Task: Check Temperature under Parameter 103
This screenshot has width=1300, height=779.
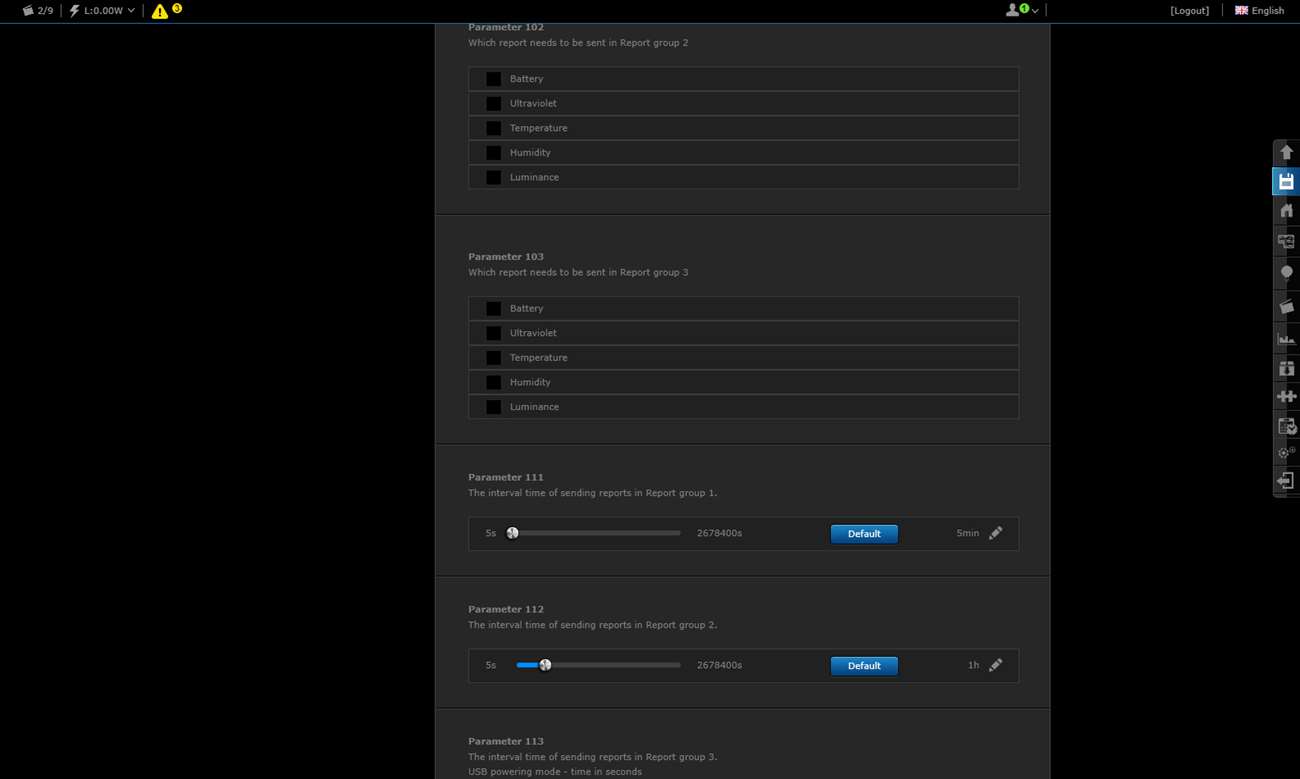Action: pos(494,358)
